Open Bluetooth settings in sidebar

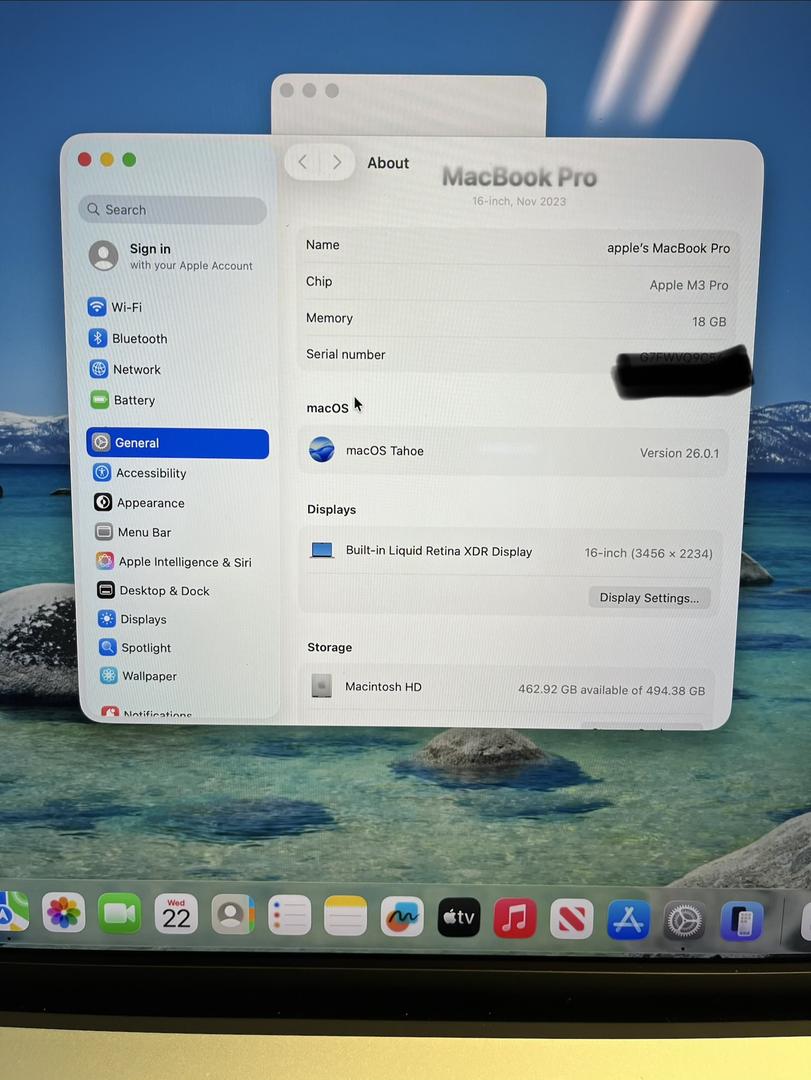(128, 338)
